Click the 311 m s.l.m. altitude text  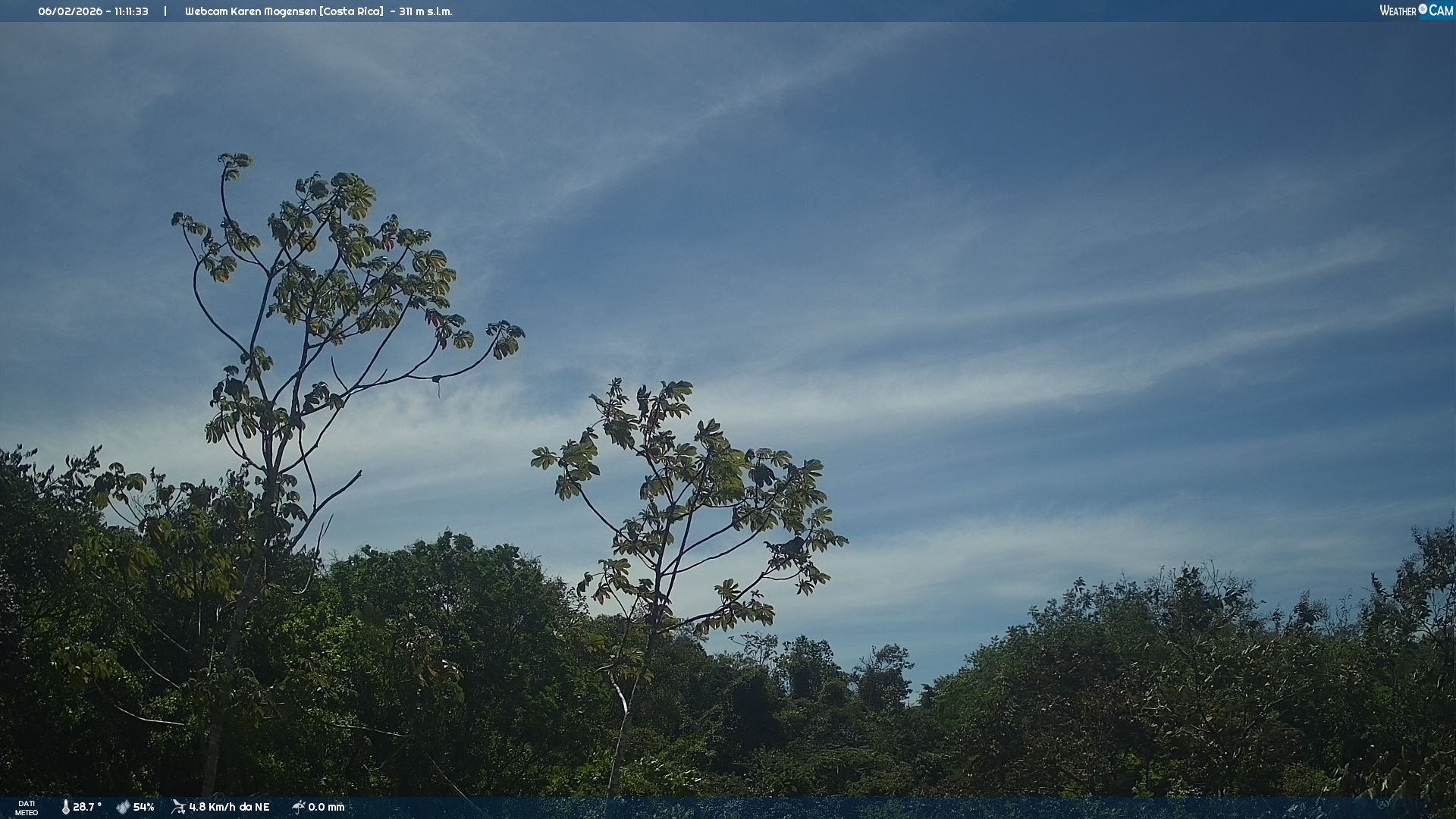click(425, 11)
